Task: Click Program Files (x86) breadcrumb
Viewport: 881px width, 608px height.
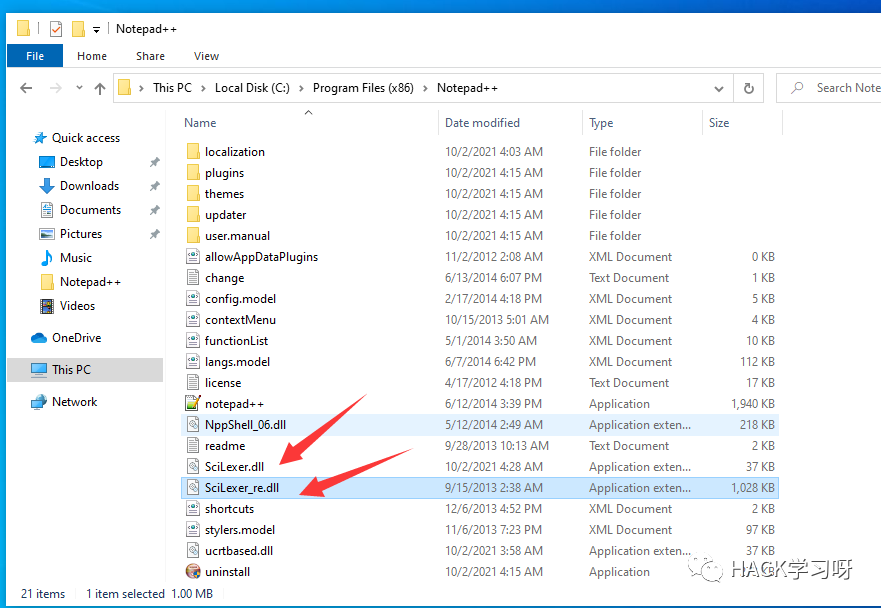Action: [x=363, y=88]
